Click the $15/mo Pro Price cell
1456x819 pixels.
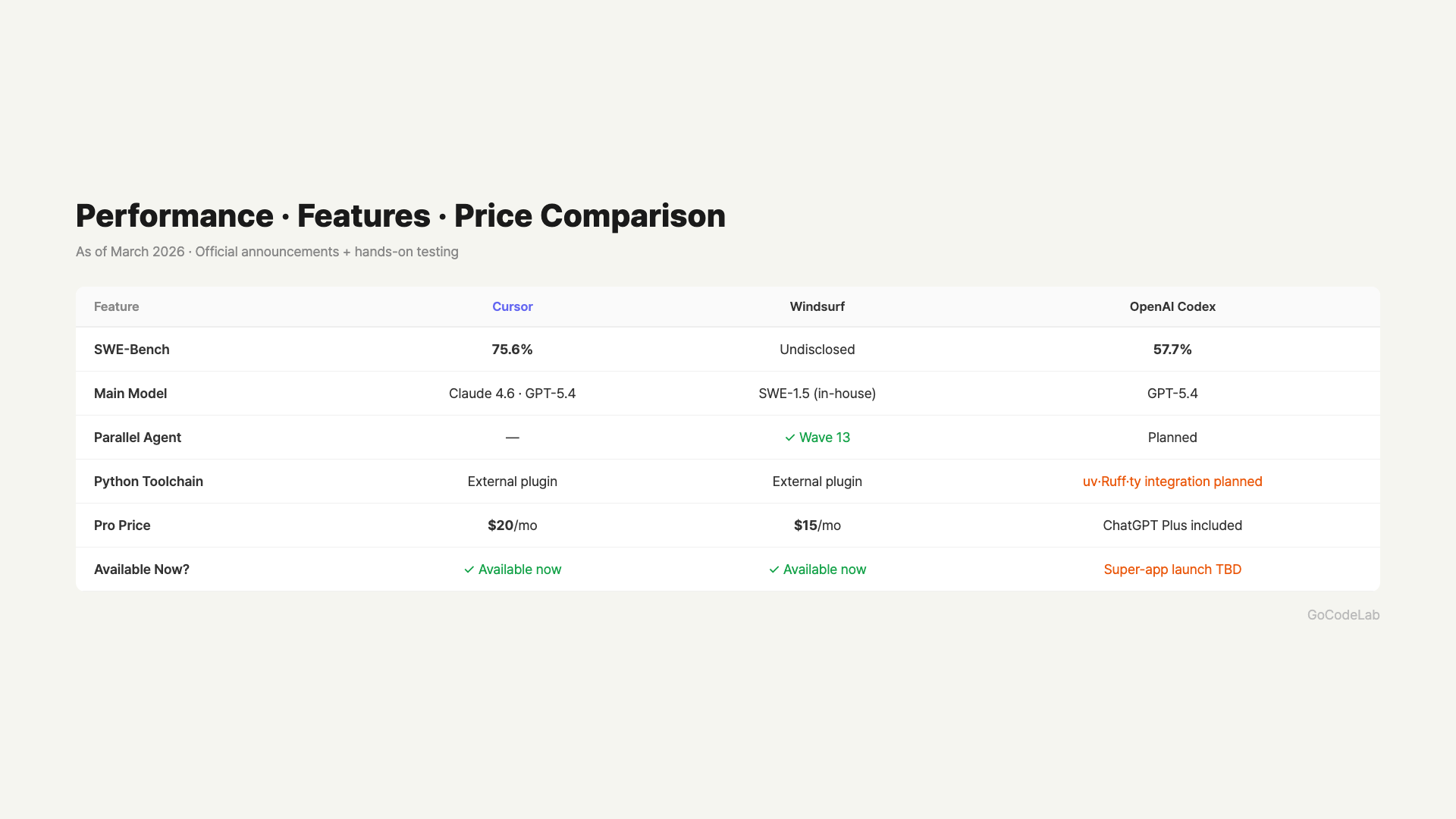click(817, 526)
